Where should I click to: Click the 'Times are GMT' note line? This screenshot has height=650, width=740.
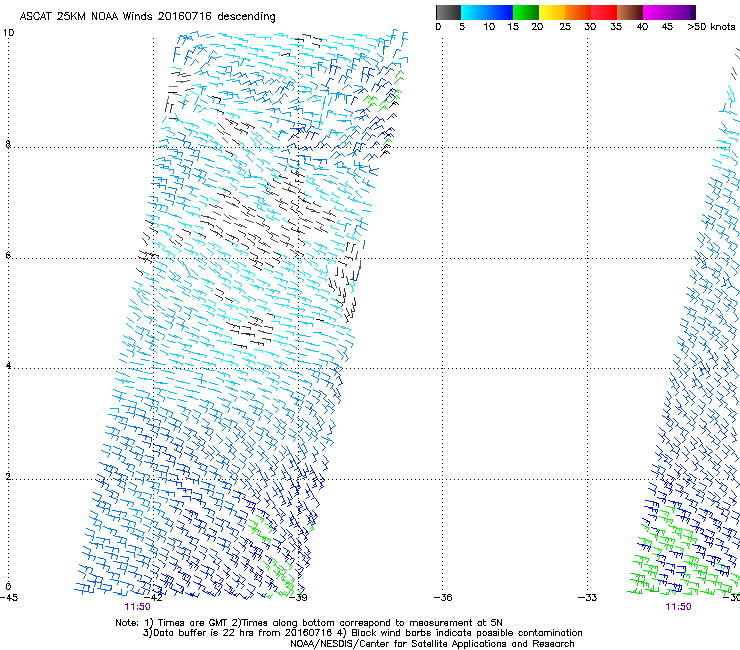(309, 623)
